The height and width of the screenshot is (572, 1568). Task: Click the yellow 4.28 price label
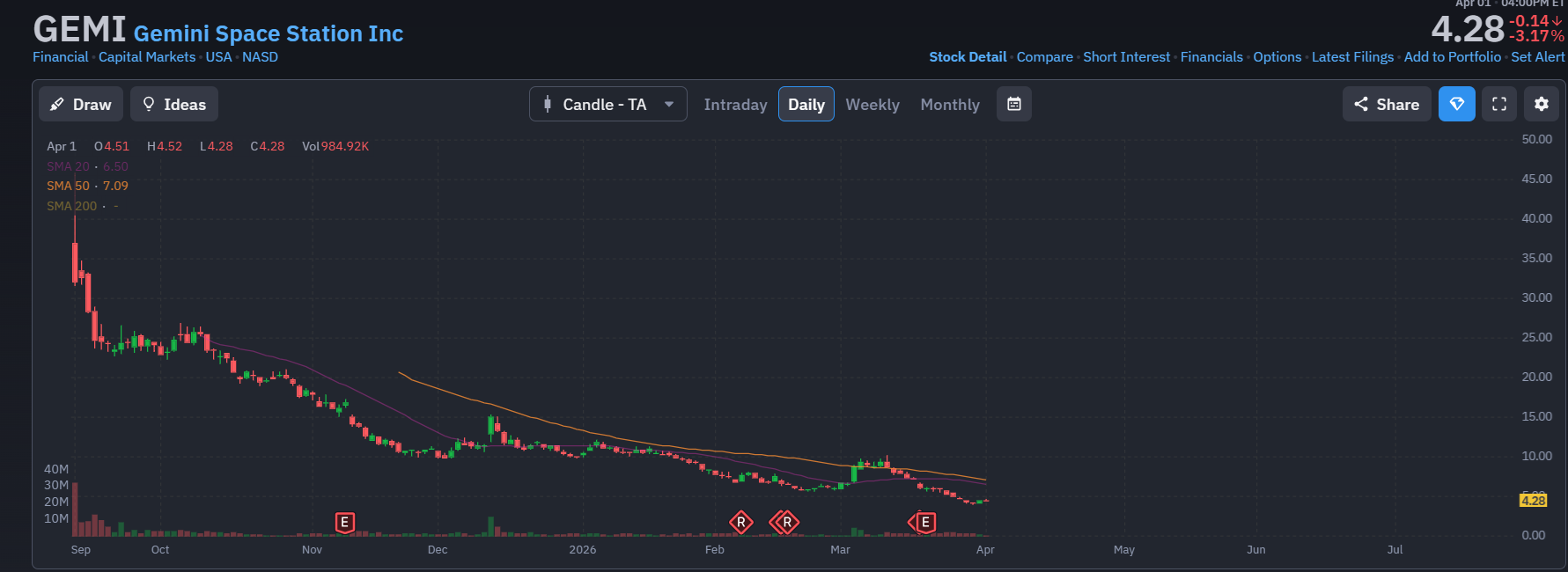pos(1533,501)
